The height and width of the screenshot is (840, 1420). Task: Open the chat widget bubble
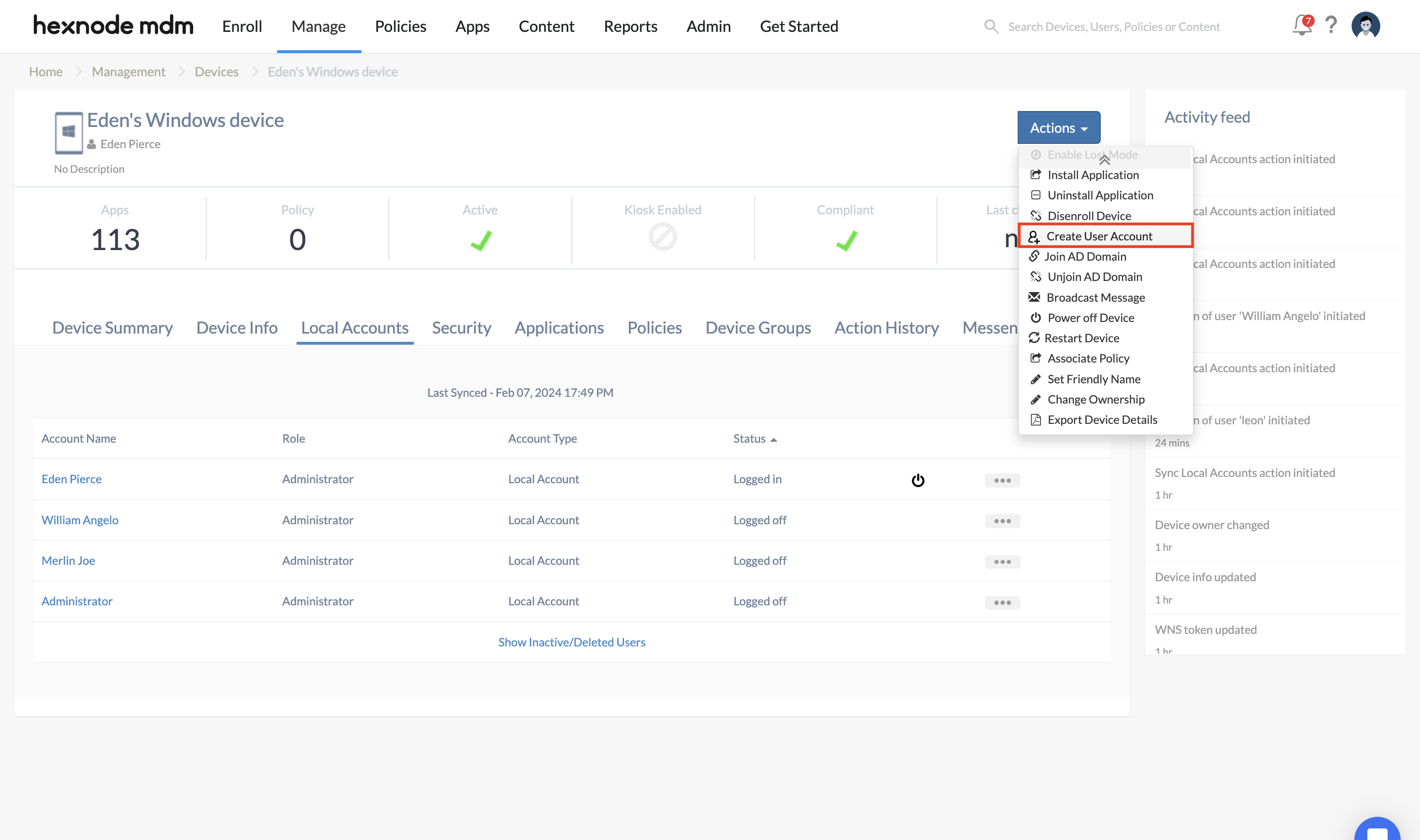1377,829
